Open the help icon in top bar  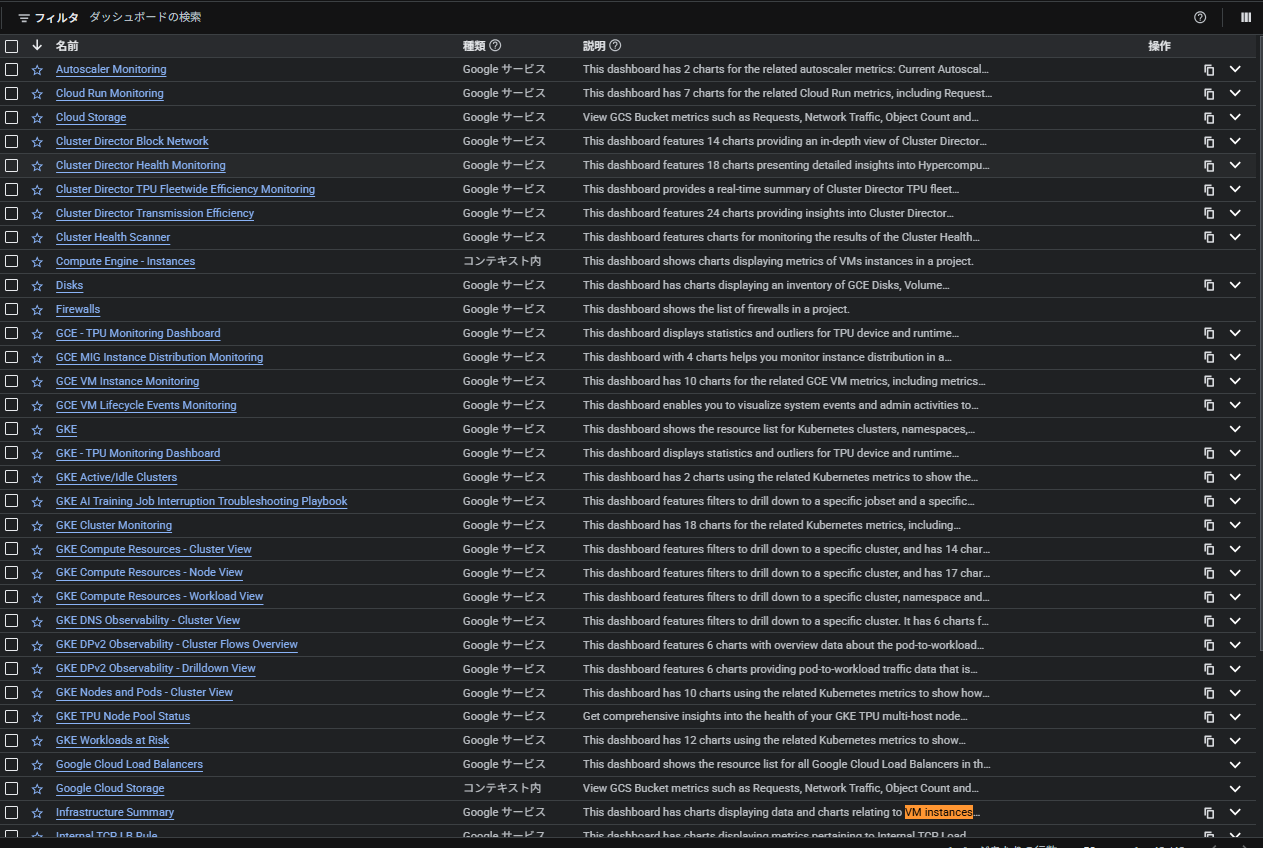click(x=1200, y=17)
